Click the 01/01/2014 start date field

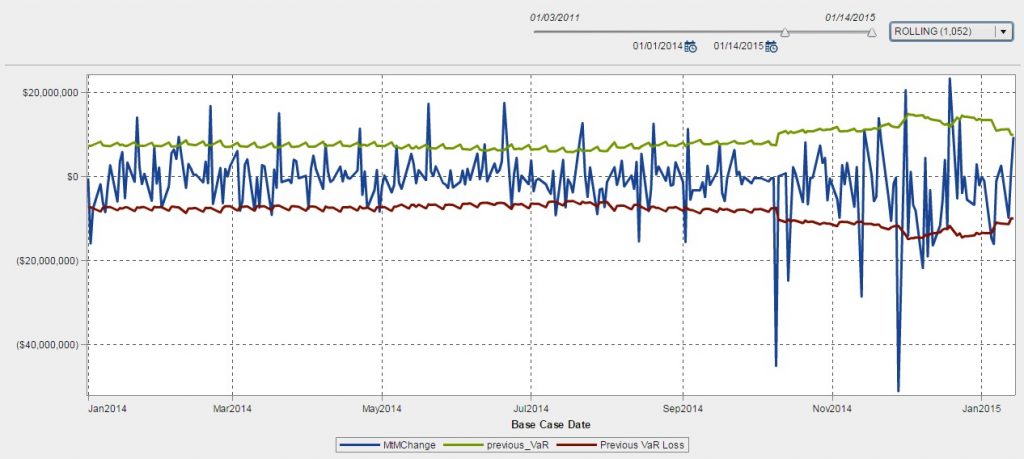click(658, 46)
